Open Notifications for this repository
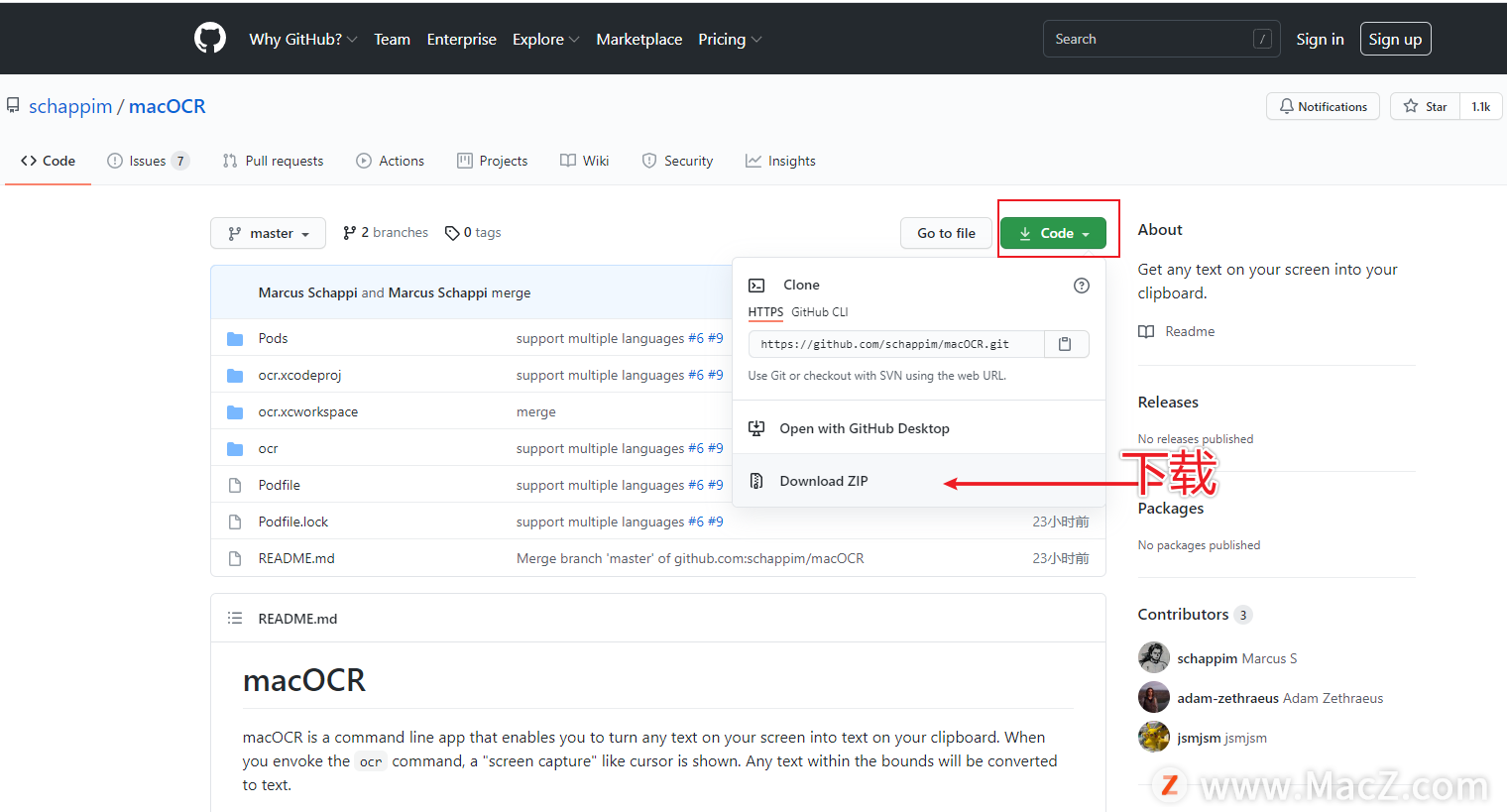This screenshot has width=1507, height=812. coord(1323,106)
